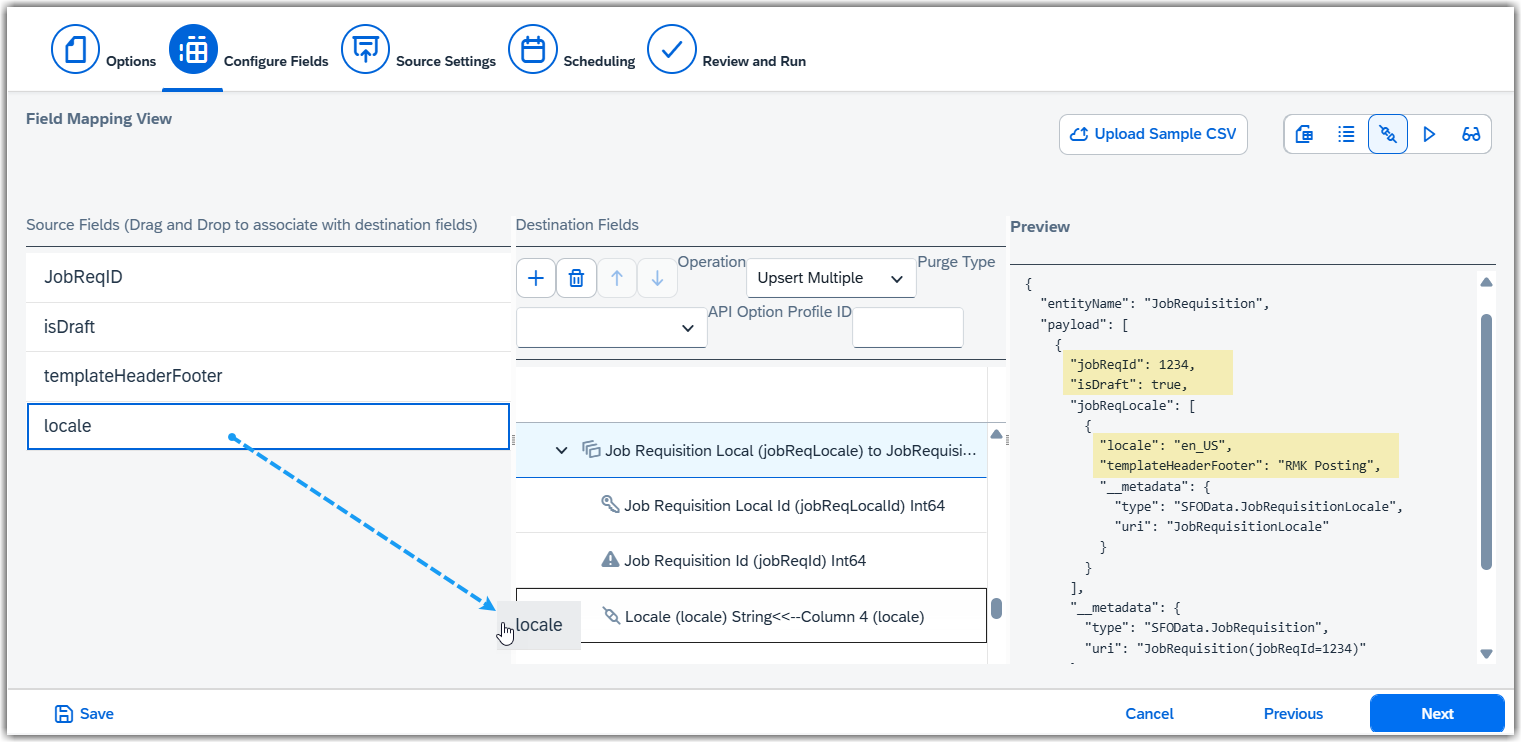Switch to the table view icon

1304,134
